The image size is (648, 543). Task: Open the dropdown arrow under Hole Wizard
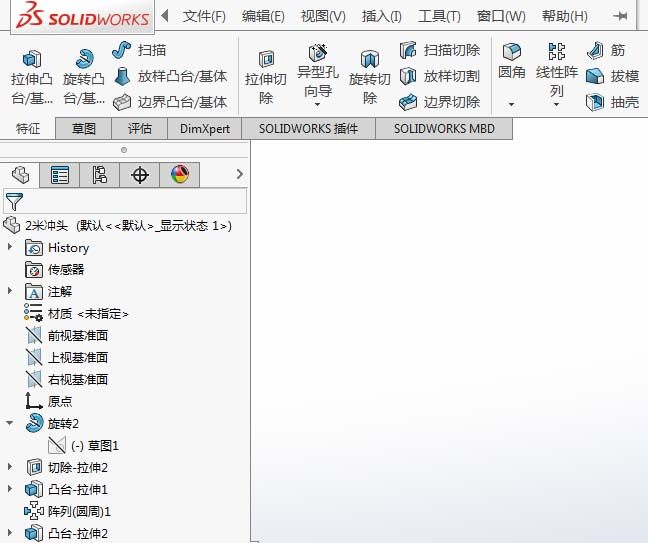pos(317,105)
